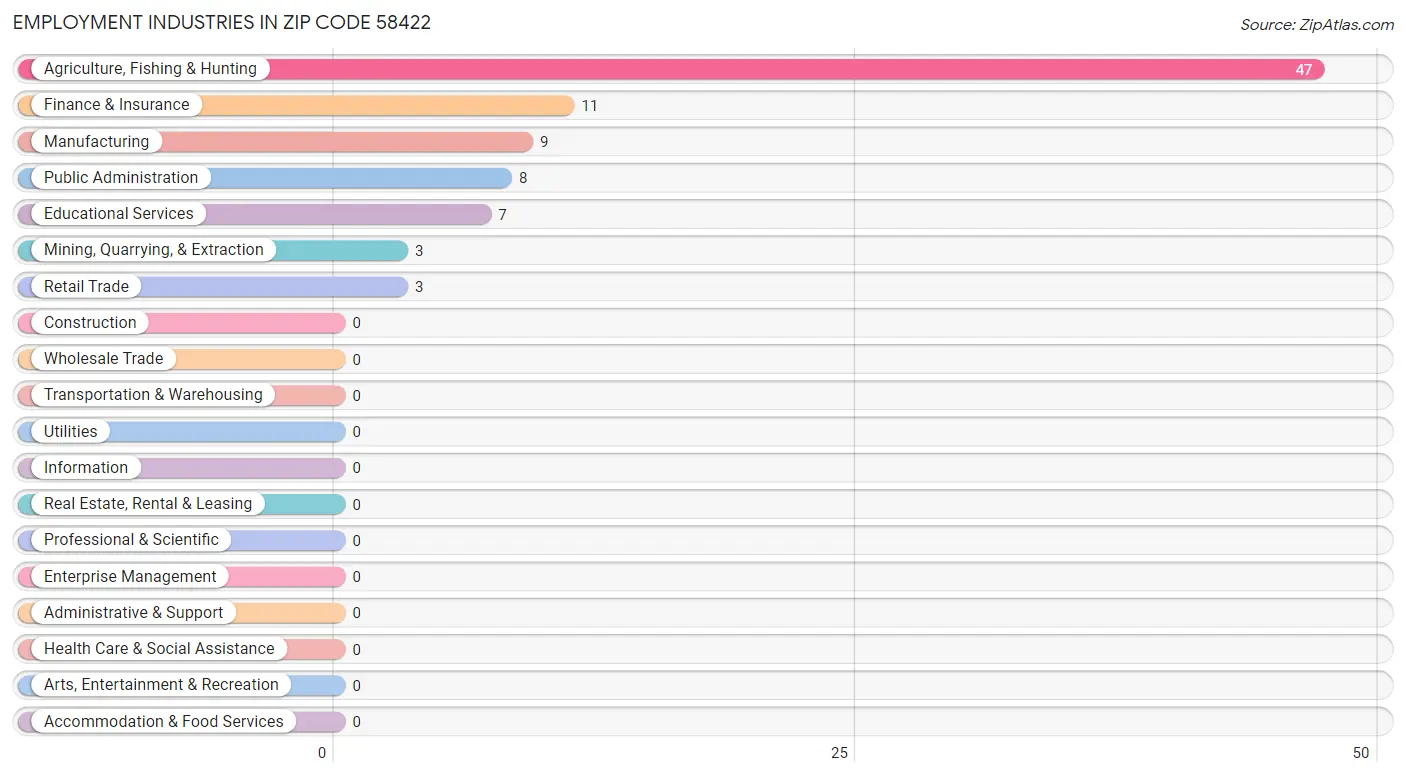Click the x-axis label 25
This screenshot has height=776, width=1406.
point(840,753)
